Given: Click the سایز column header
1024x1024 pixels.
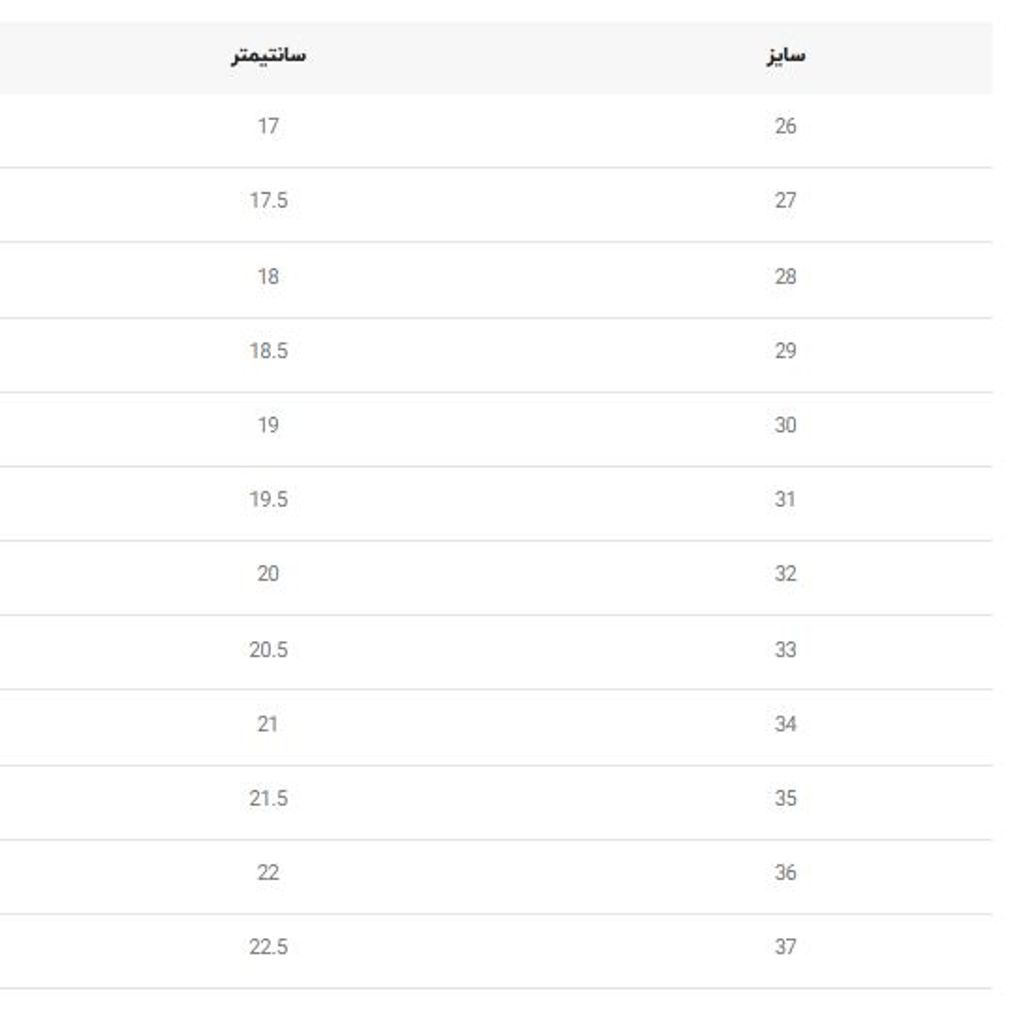Looking at the screenshot, I should 785,55.
